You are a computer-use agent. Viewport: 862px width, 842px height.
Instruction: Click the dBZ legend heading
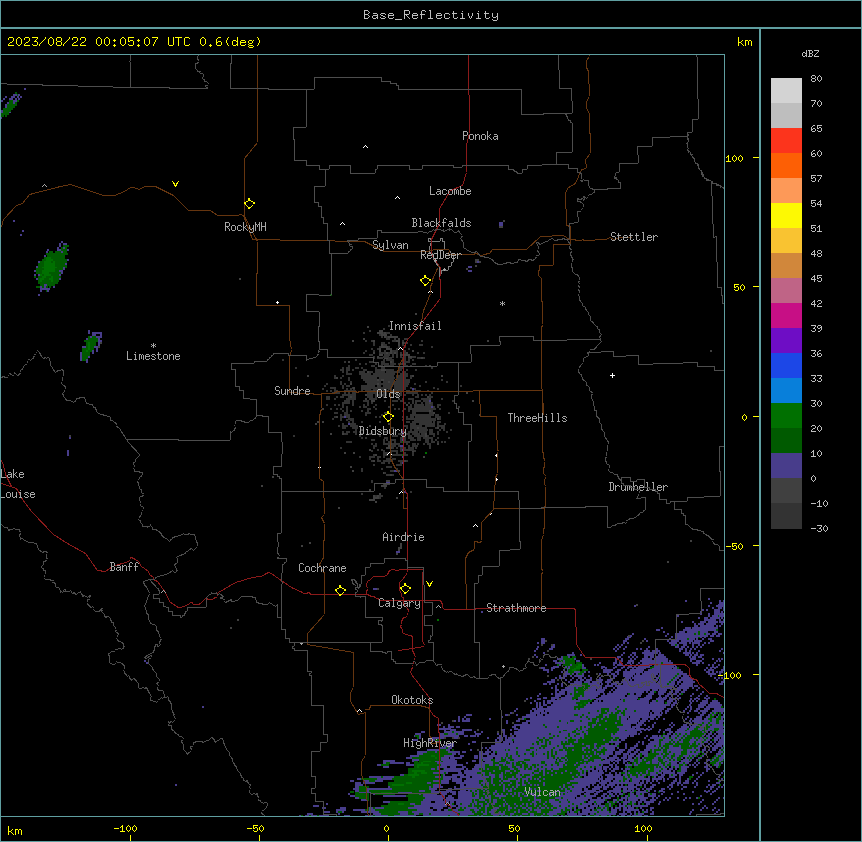coord(810,53)
